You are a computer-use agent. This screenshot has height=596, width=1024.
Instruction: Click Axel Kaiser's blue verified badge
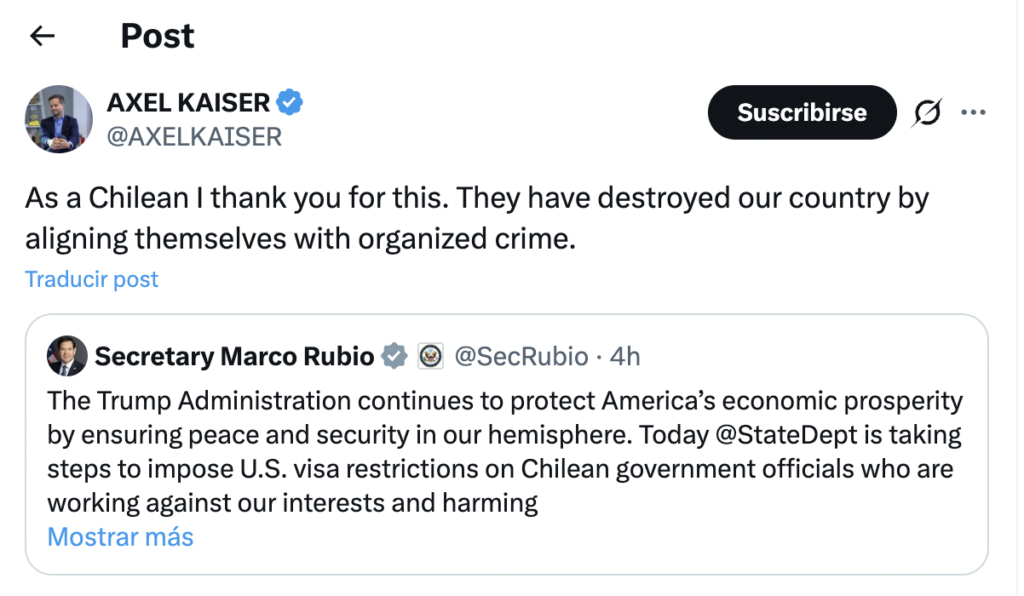click(x=290, y=102)
